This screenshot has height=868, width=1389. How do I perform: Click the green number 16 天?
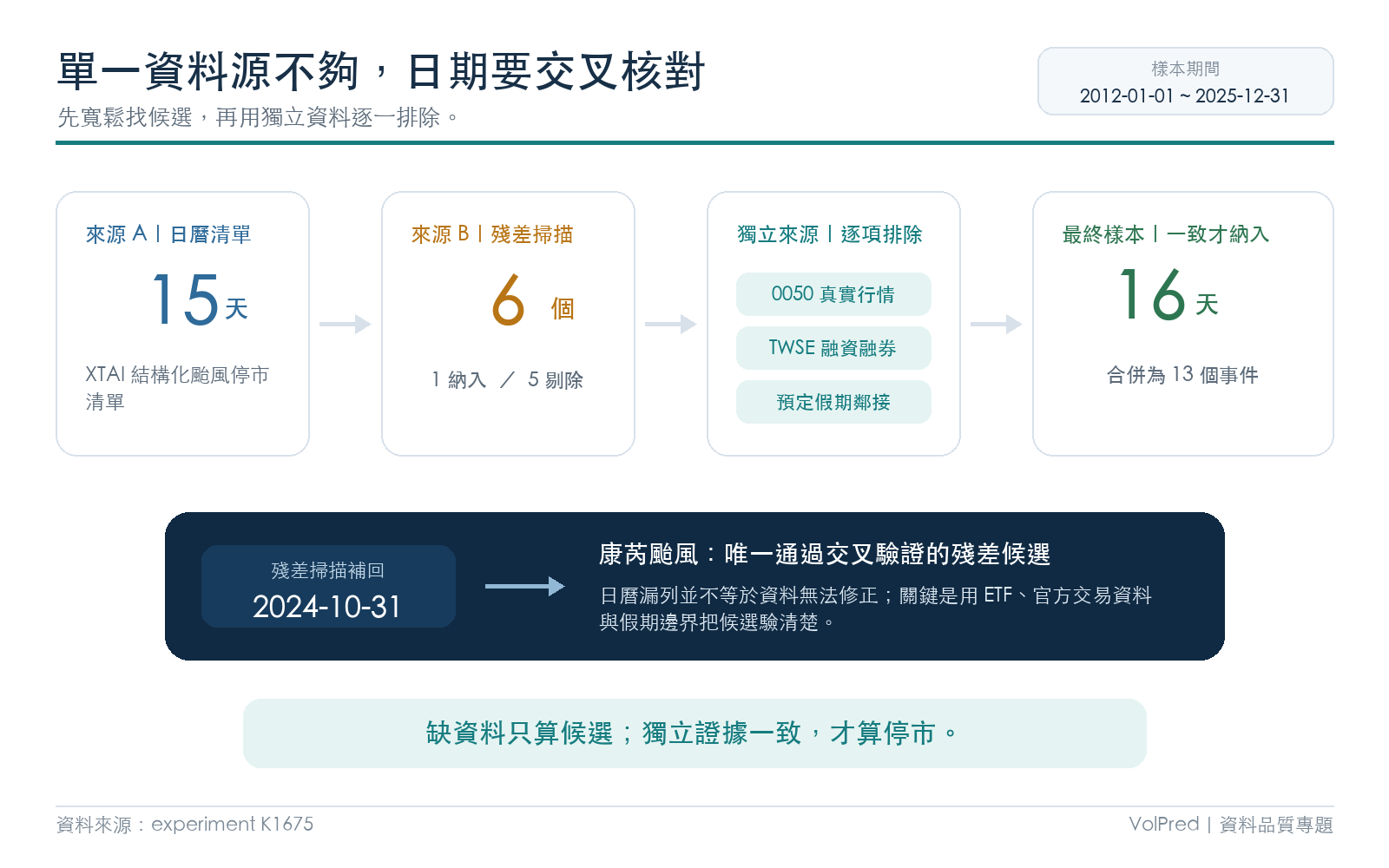pos(1168,295)
